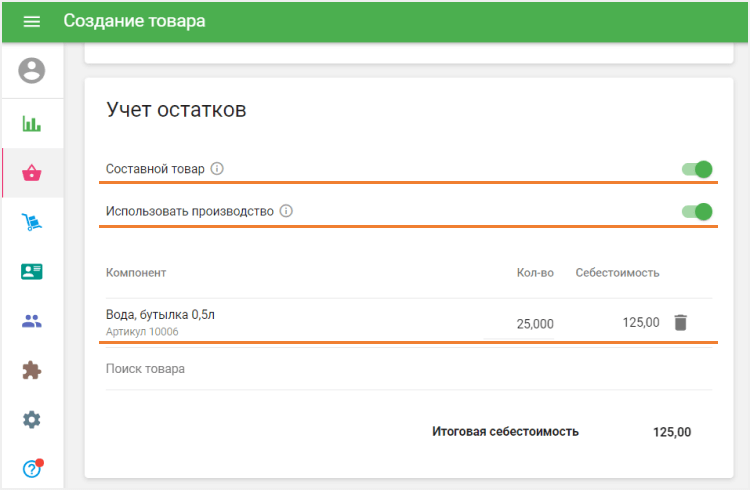Click the Компонент column header
750x490 pixels.
(136, 273)
